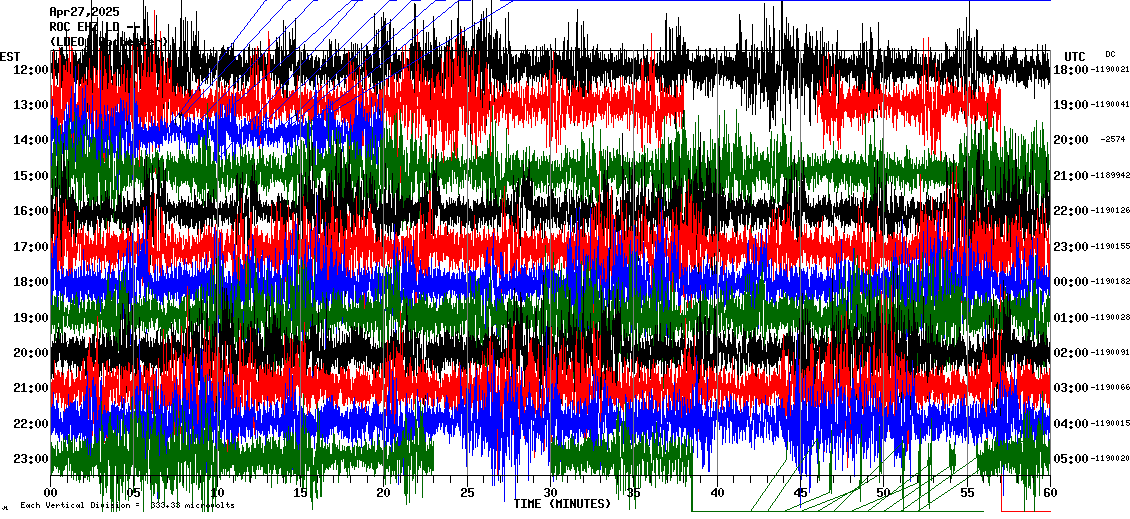Click the 05:00 UTC time label
This screenshot has width=1130, height=519.
pos(1070,459)
